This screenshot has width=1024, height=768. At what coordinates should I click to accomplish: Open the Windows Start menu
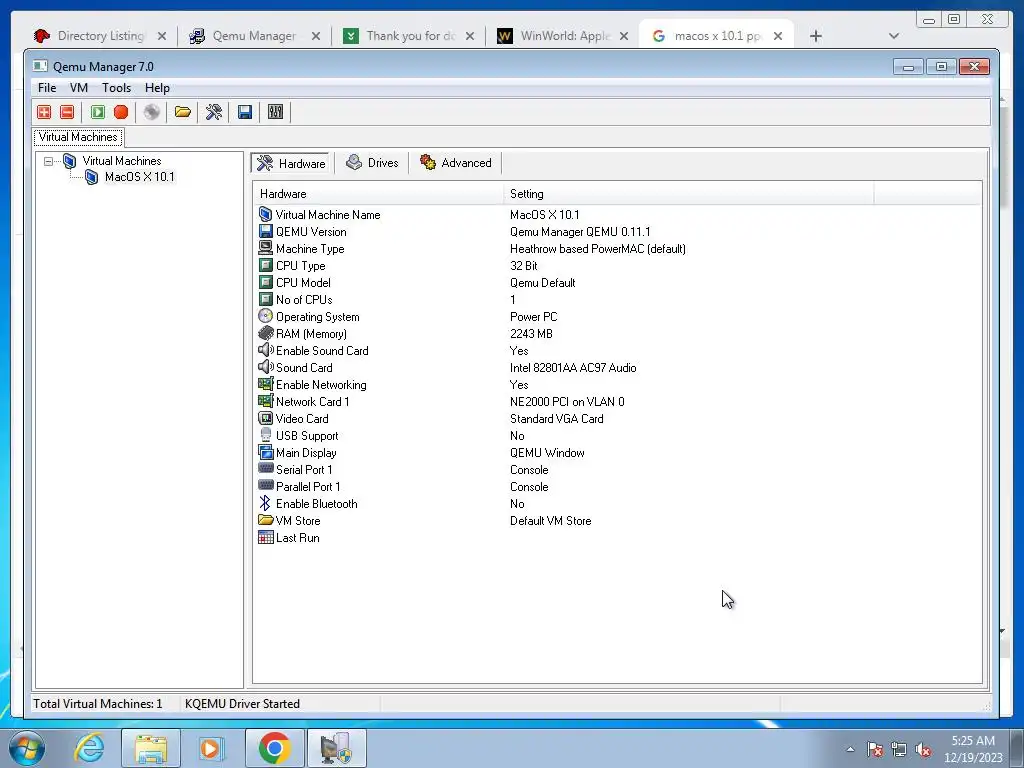pyautogui.click(x=27, y=748)
